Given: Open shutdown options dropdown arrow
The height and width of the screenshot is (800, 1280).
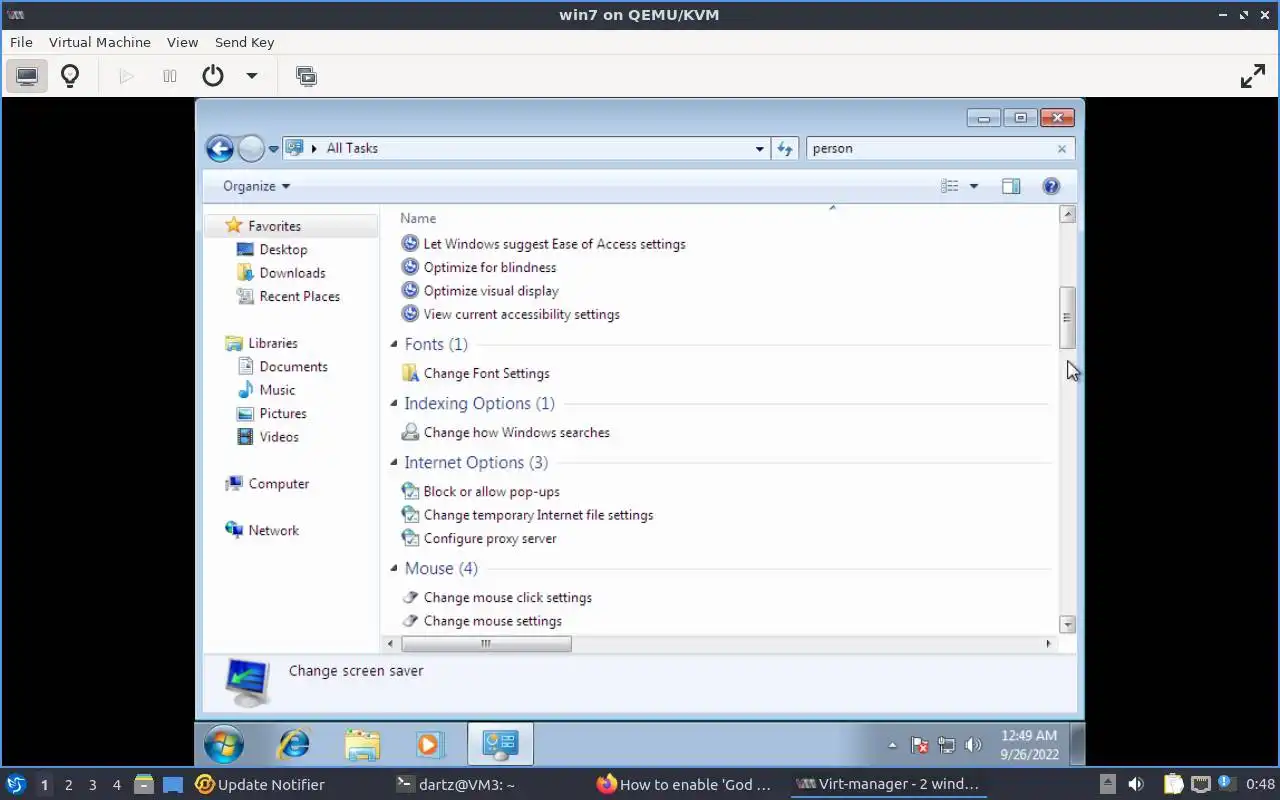Looking at the screenshot, I should pos(252,76).
